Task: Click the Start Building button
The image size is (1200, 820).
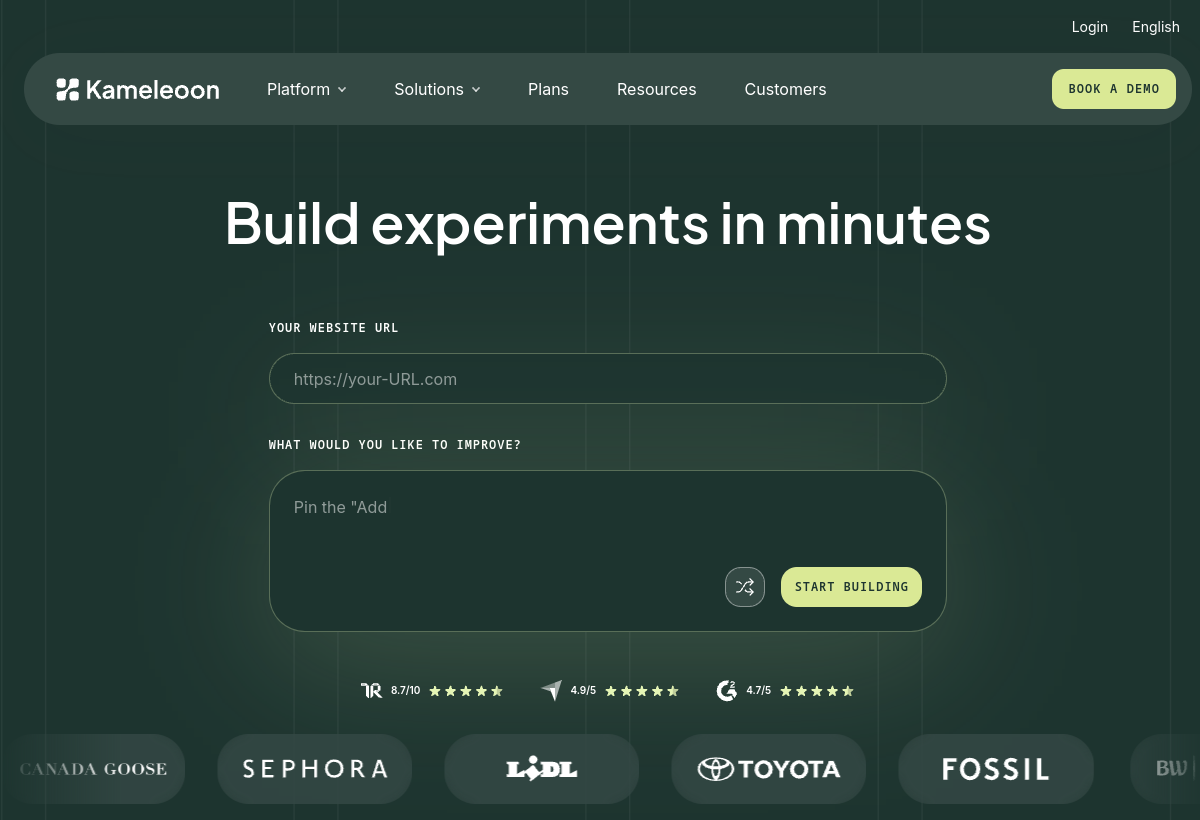Action: point(851,587)
